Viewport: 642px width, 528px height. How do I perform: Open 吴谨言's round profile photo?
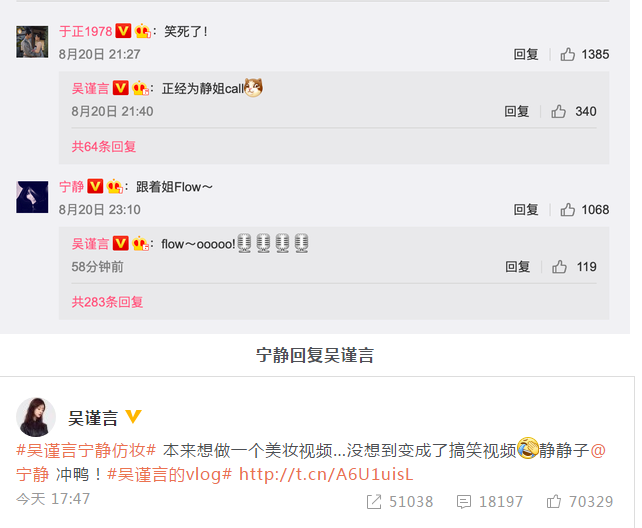(36, 417)
